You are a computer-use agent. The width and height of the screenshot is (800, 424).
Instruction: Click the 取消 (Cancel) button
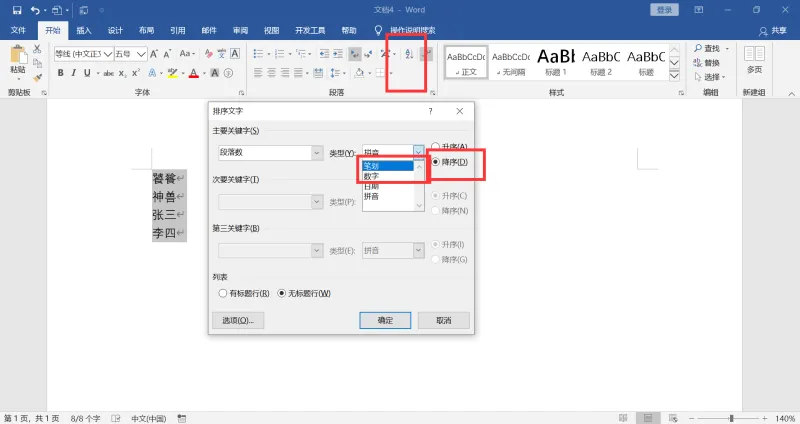coord(443,320)
